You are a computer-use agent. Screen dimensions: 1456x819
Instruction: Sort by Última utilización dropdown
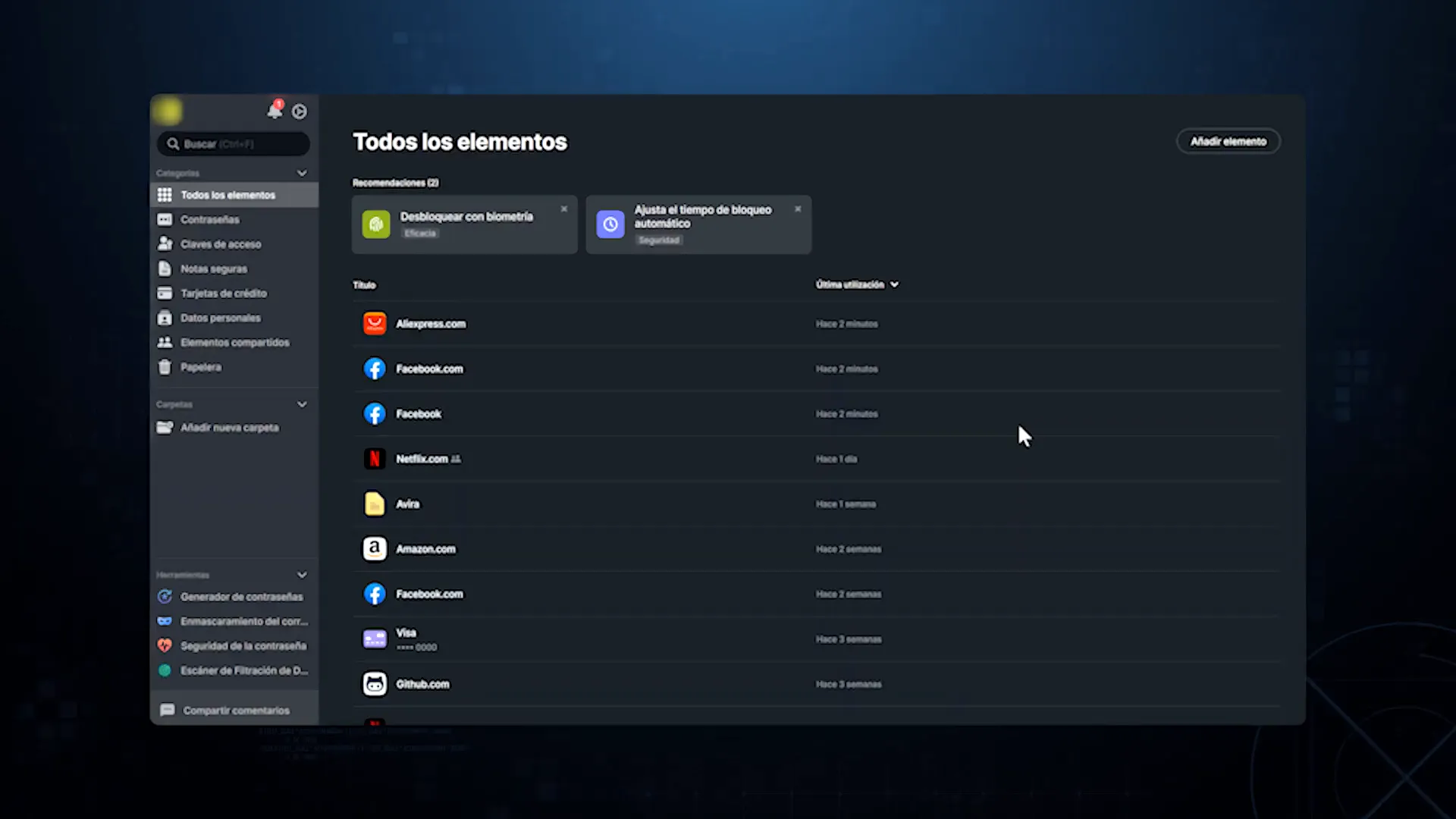tap(857, 284)
